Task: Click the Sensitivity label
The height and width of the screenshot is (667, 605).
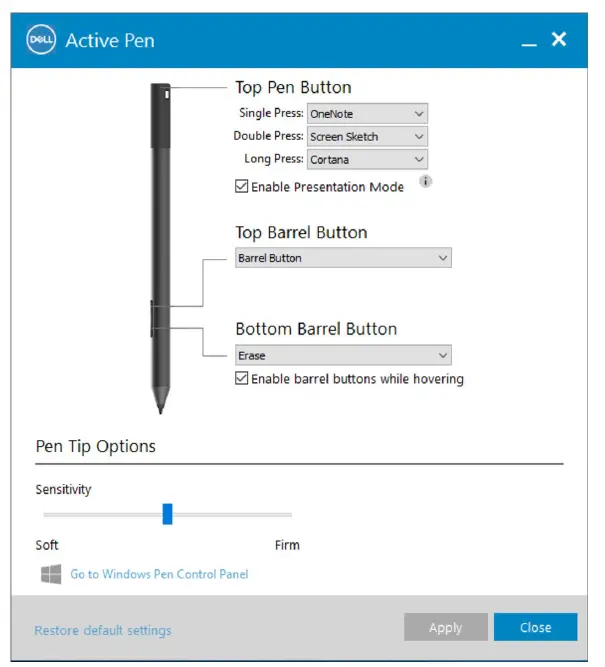Action: 63,490
